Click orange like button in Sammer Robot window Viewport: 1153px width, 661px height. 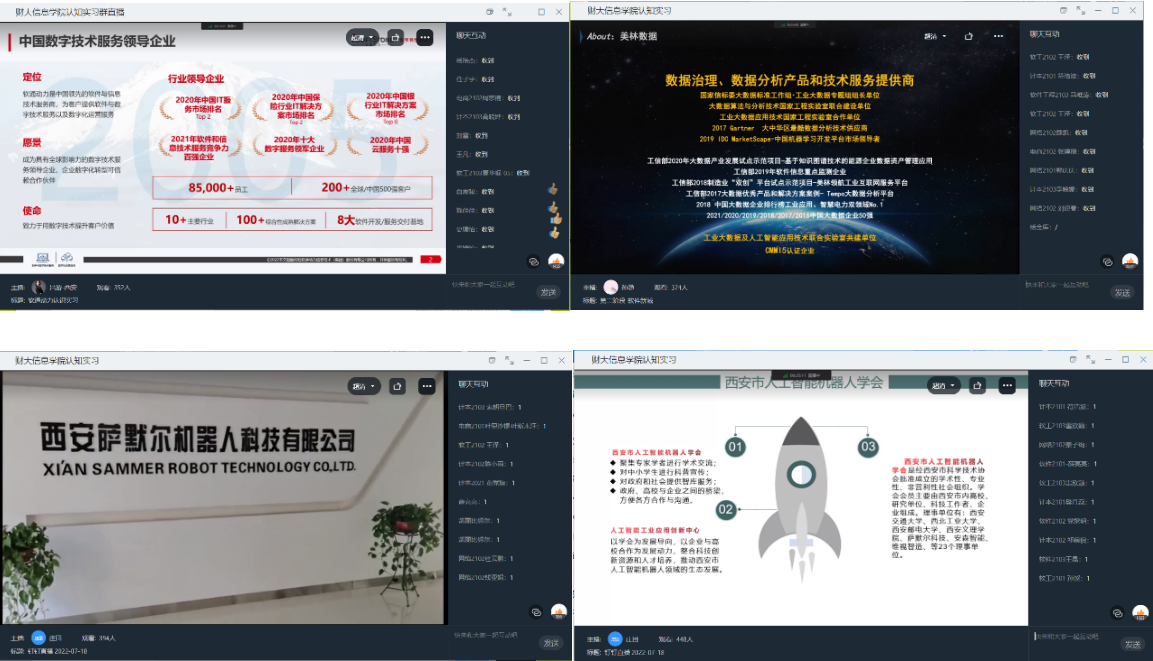click(x=559, y=611)
